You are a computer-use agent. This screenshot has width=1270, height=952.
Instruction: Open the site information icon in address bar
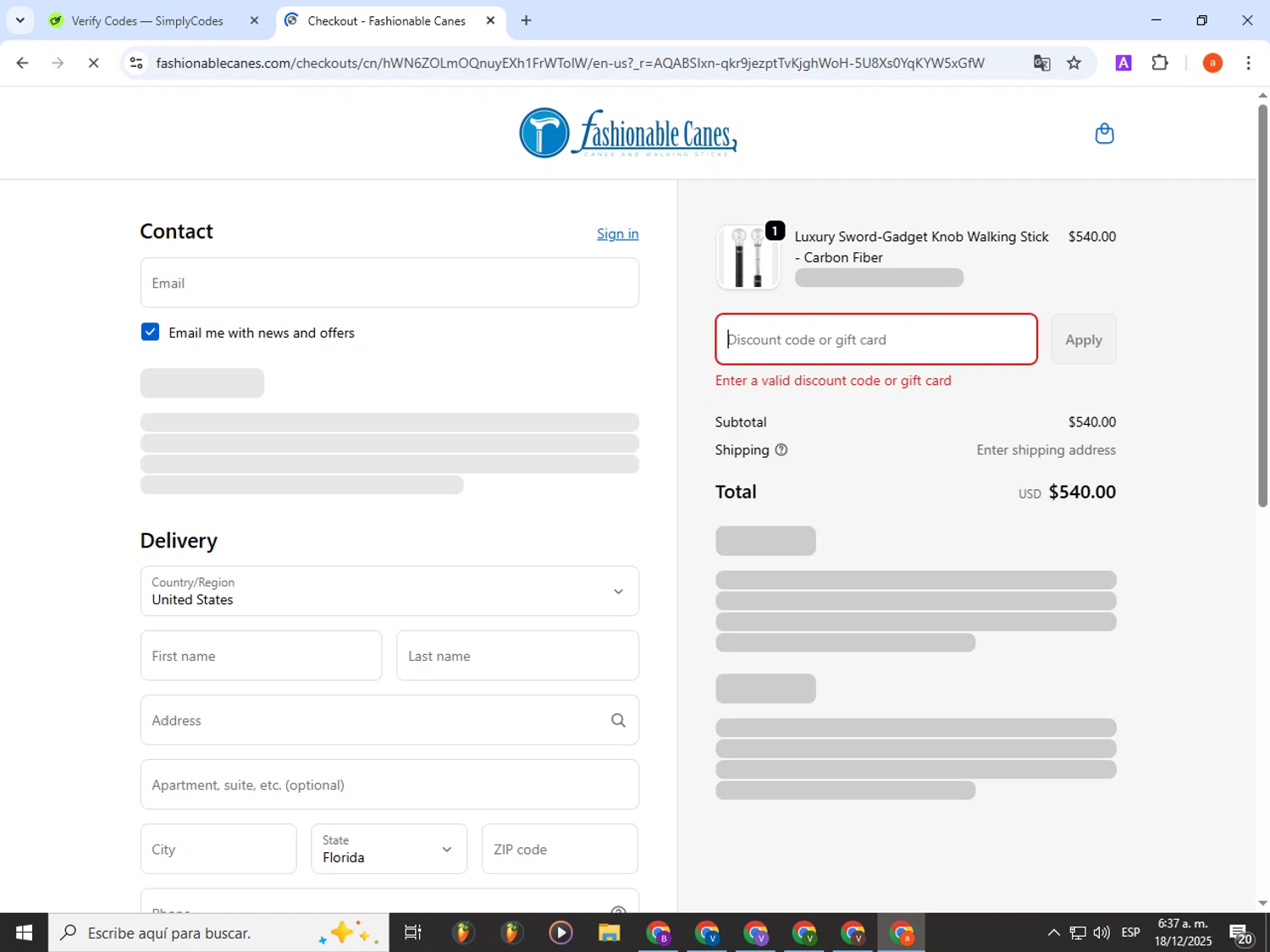coord(136,63)
